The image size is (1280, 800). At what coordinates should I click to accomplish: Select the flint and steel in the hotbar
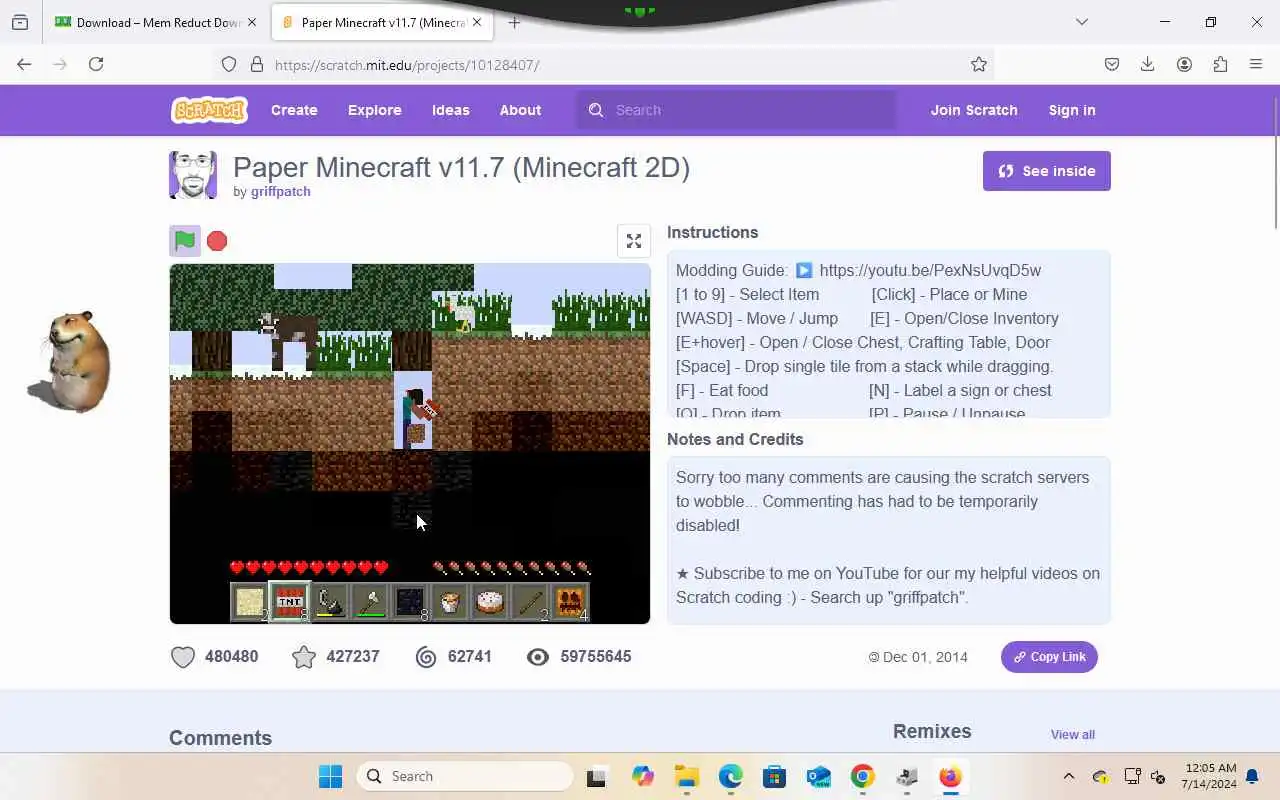click(x=330, y=602)
